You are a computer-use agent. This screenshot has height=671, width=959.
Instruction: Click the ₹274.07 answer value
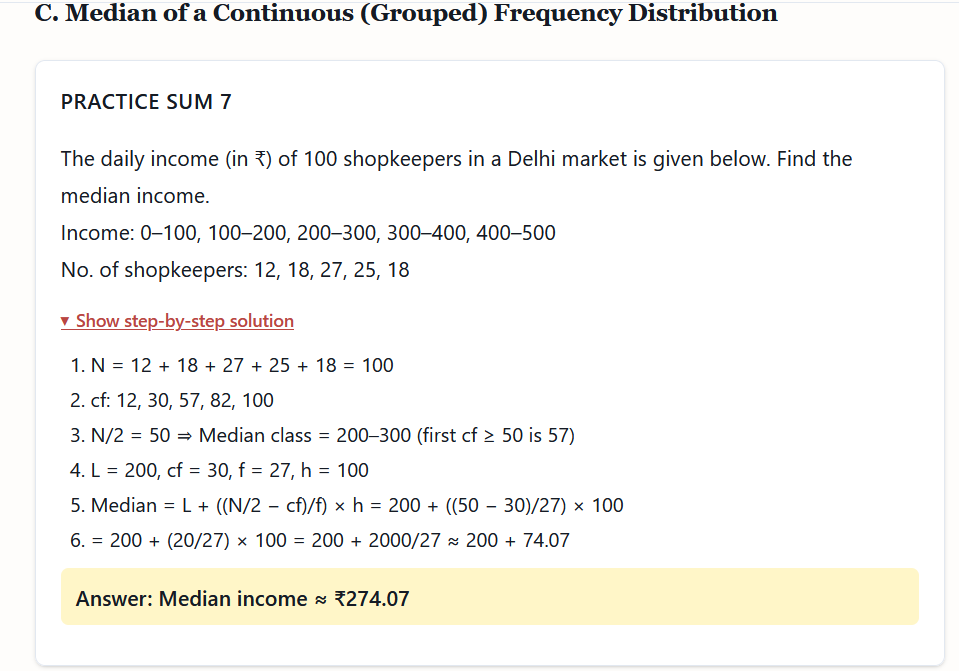pos(371,599)
